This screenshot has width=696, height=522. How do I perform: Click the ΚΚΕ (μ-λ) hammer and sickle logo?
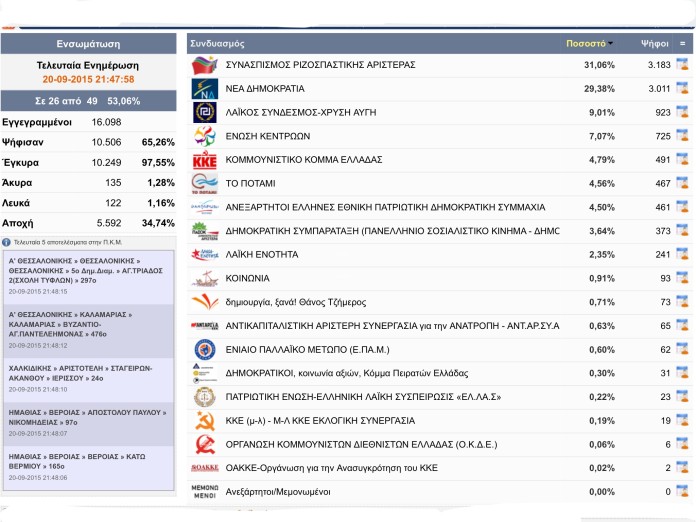205,421
